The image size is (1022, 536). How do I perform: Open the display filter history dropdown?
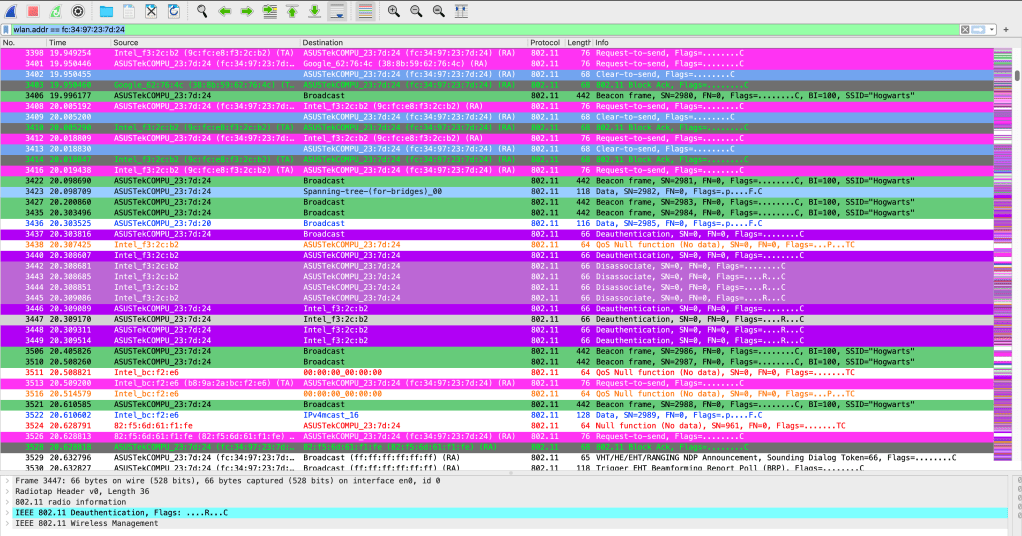(x=993, y=30)
